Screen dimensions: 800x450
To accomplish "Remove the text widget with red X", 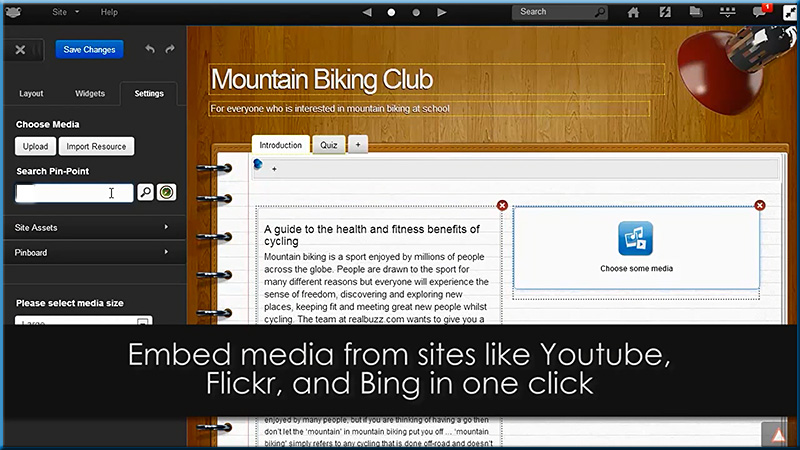I will click(x=502, y=206).
